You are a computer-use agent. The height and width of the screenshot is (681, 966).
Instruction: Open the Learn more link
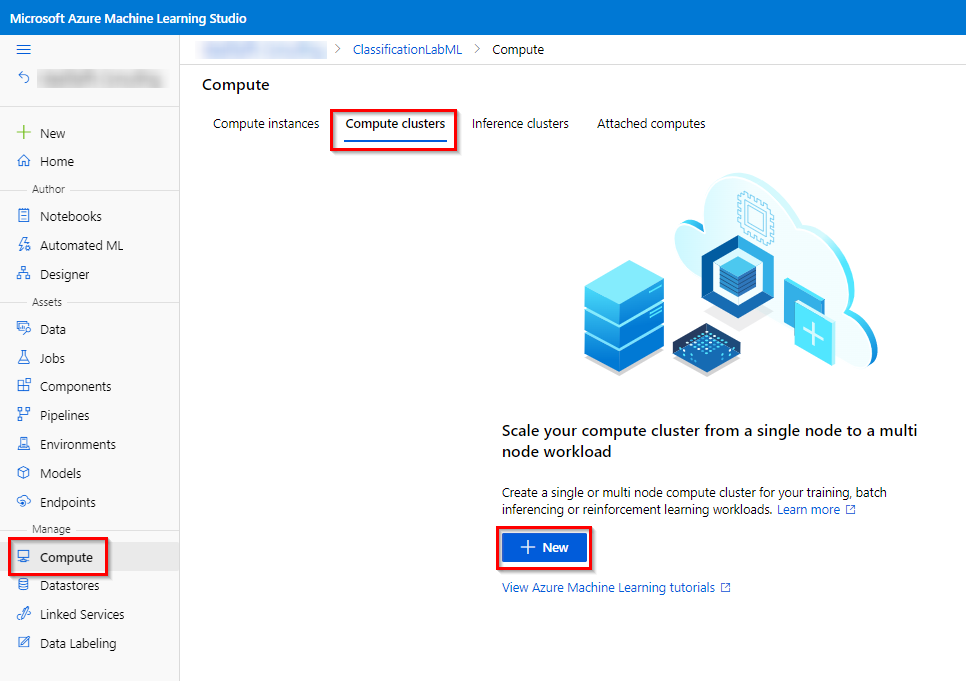tap(809, 510)
